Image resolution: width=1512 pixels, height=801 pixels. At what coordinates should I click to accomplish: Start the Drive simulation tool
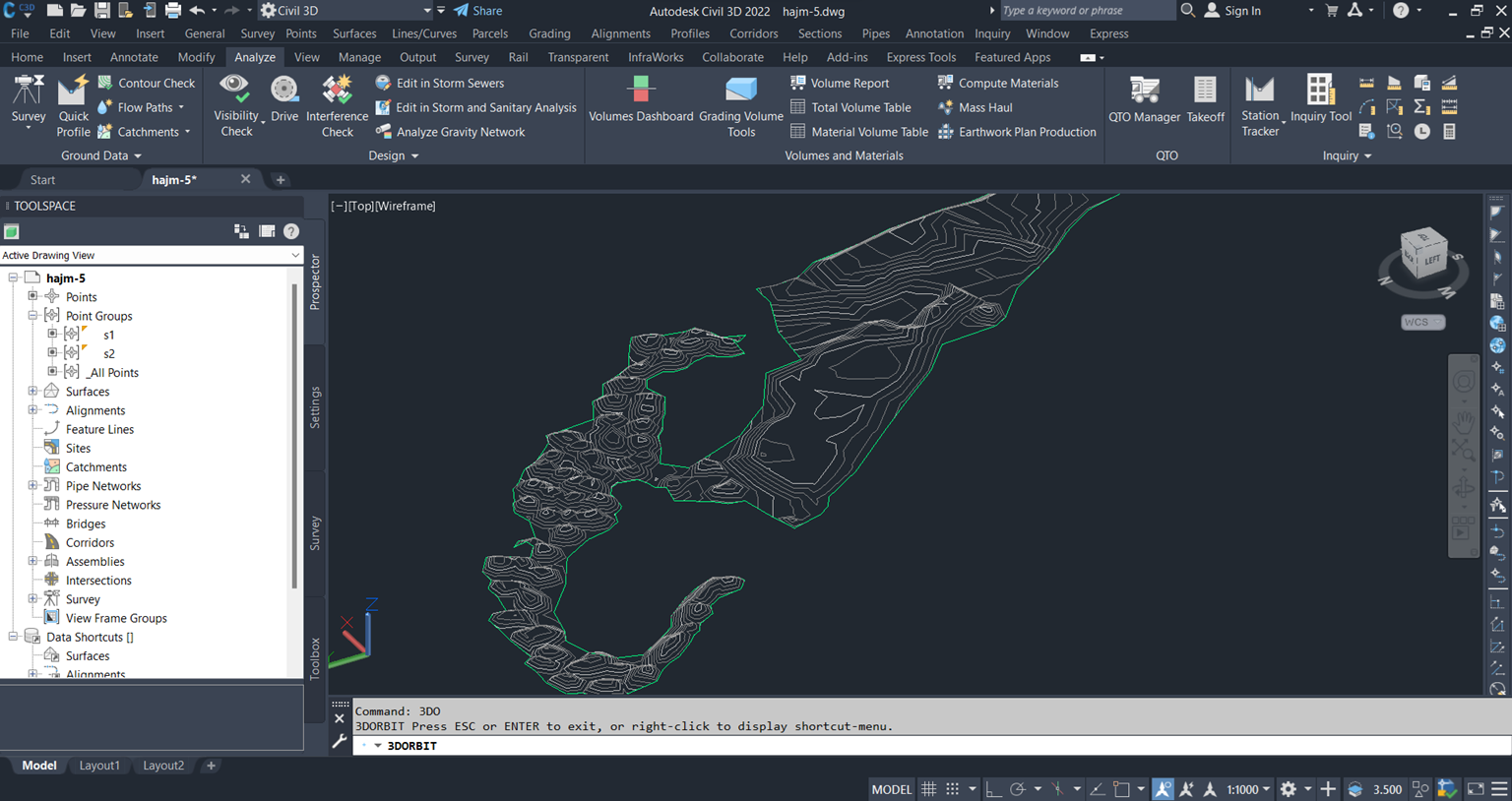click(284, 99)
